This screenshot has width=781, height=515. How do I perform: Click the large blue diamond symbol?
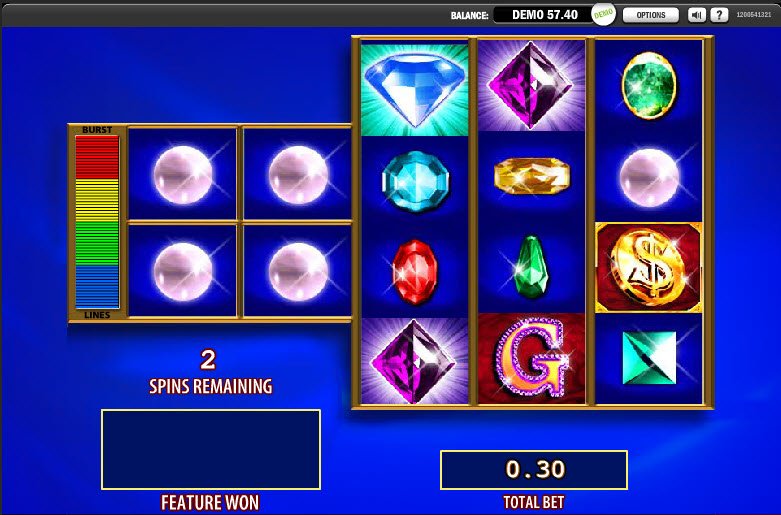414,90
